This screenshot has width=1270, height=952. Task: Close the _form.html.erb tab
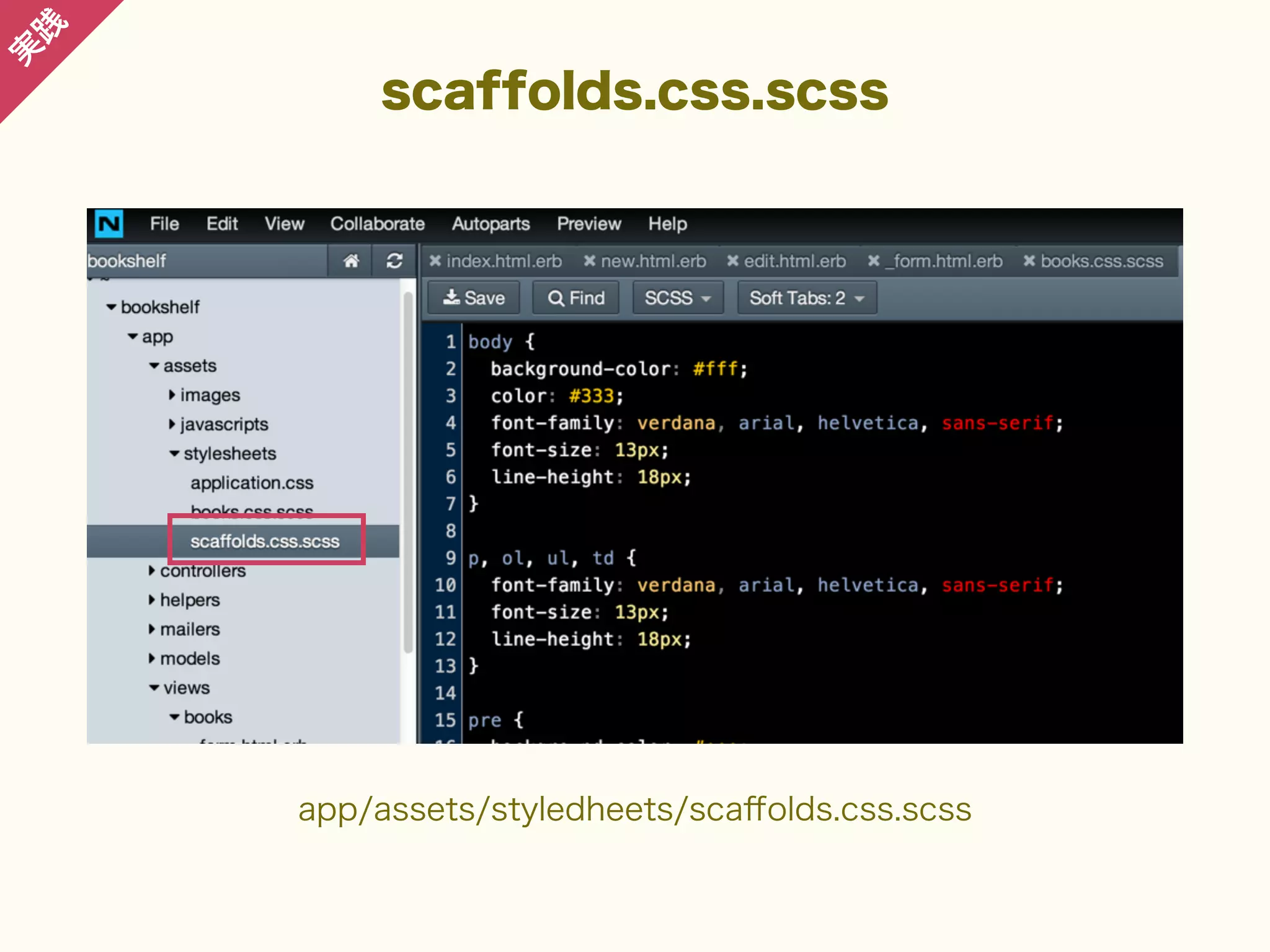(x=874, y=261)
